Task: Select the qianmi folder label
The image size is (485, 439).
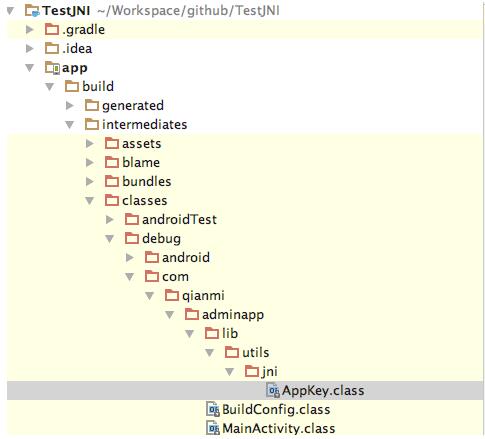Action: tap(203, 296)
